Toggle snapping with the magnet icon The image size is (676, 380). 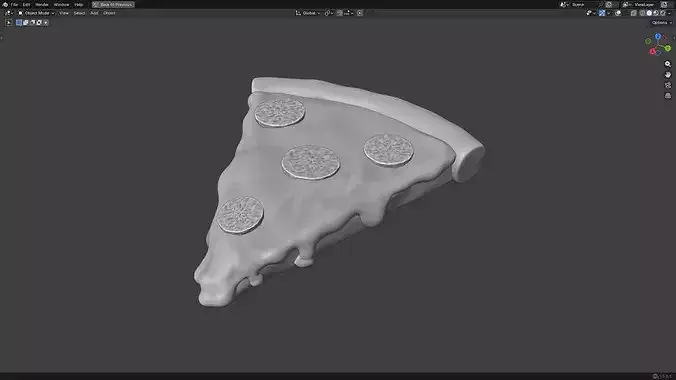(339, 13)
